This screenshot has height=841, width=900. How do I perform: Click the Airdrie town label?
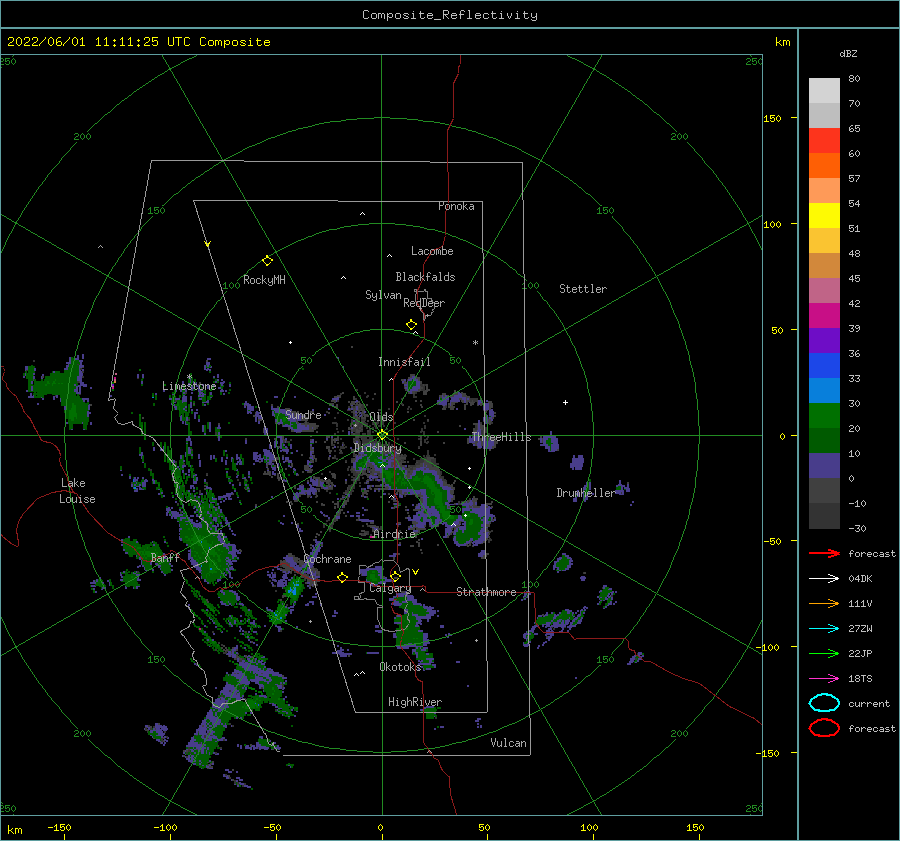tap(394, 534)
